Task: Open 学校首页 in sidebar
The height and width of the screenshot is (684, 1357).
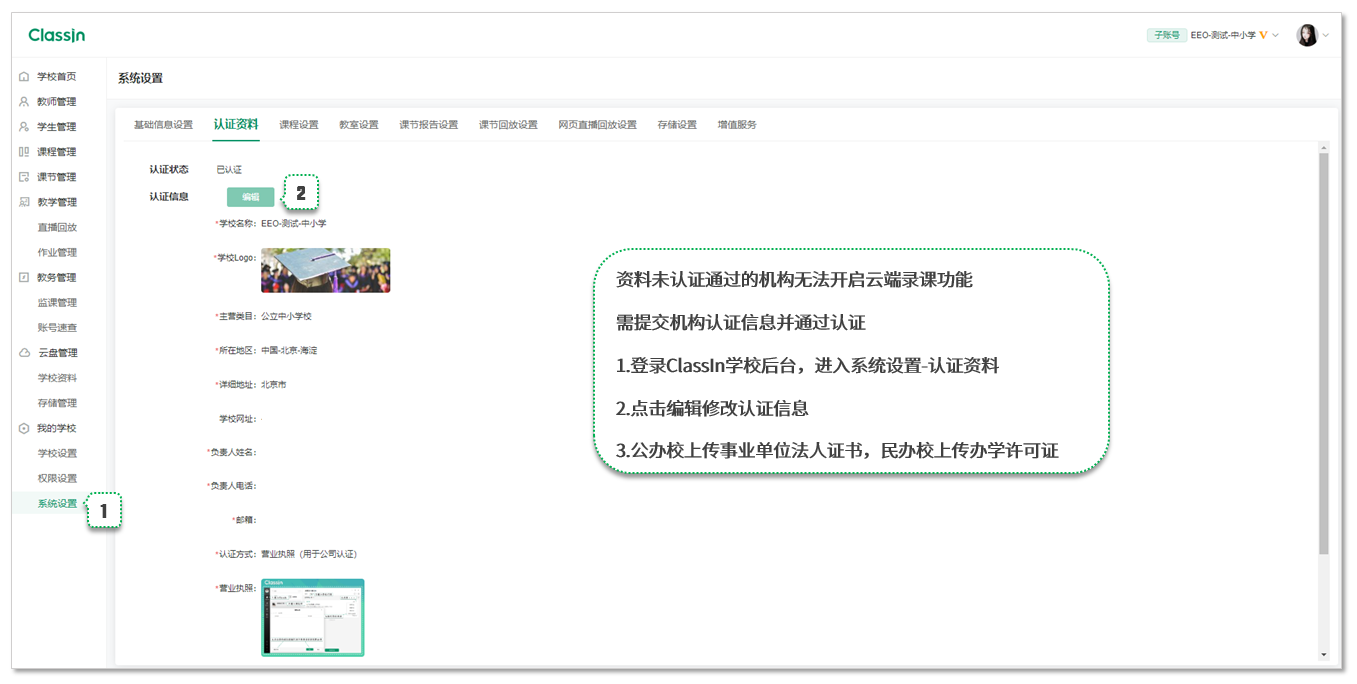Action: [x=57, y=77]
